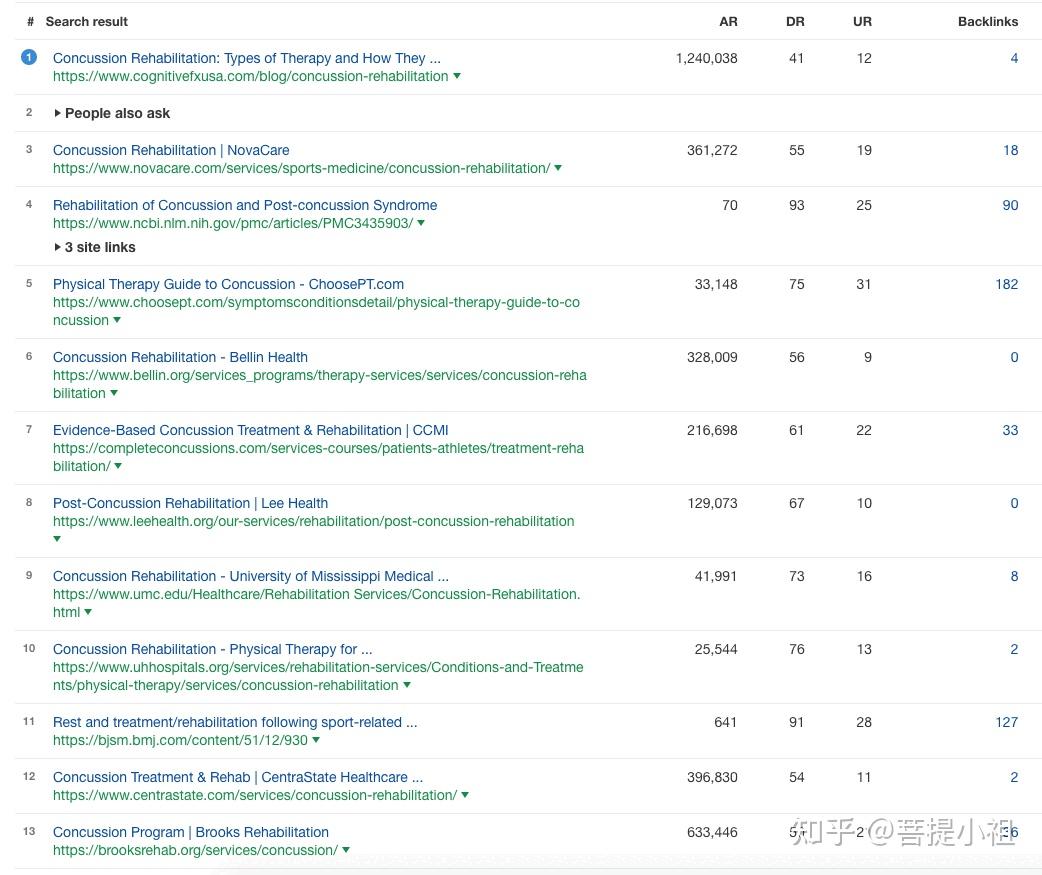Open Concussion Rehabilitation - Bellin Health title
This screenshot has height=875, width=1042.
180,357
